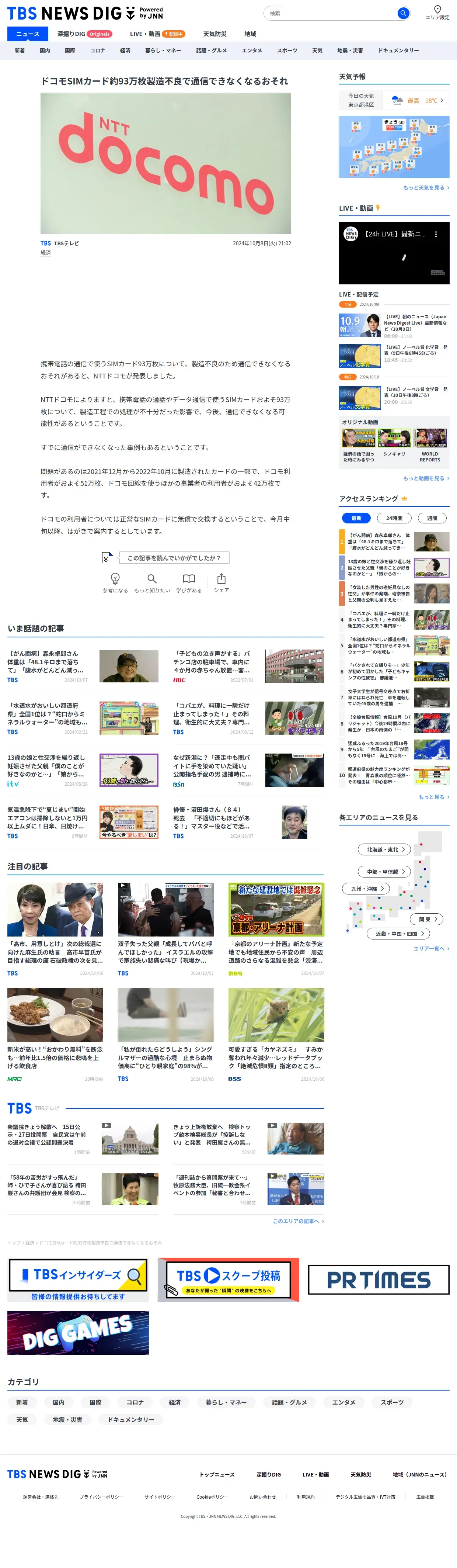The image size is (457, 1568).
Task: Open the 近畿・中国・四国 area button
Action: point(398,933)
